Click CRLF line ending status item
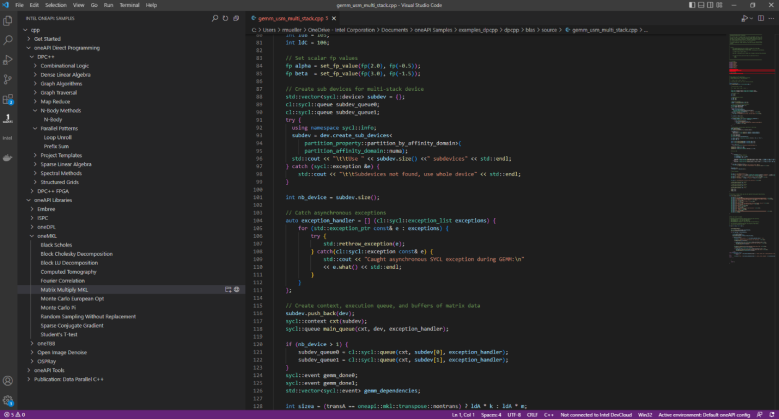 532,415
